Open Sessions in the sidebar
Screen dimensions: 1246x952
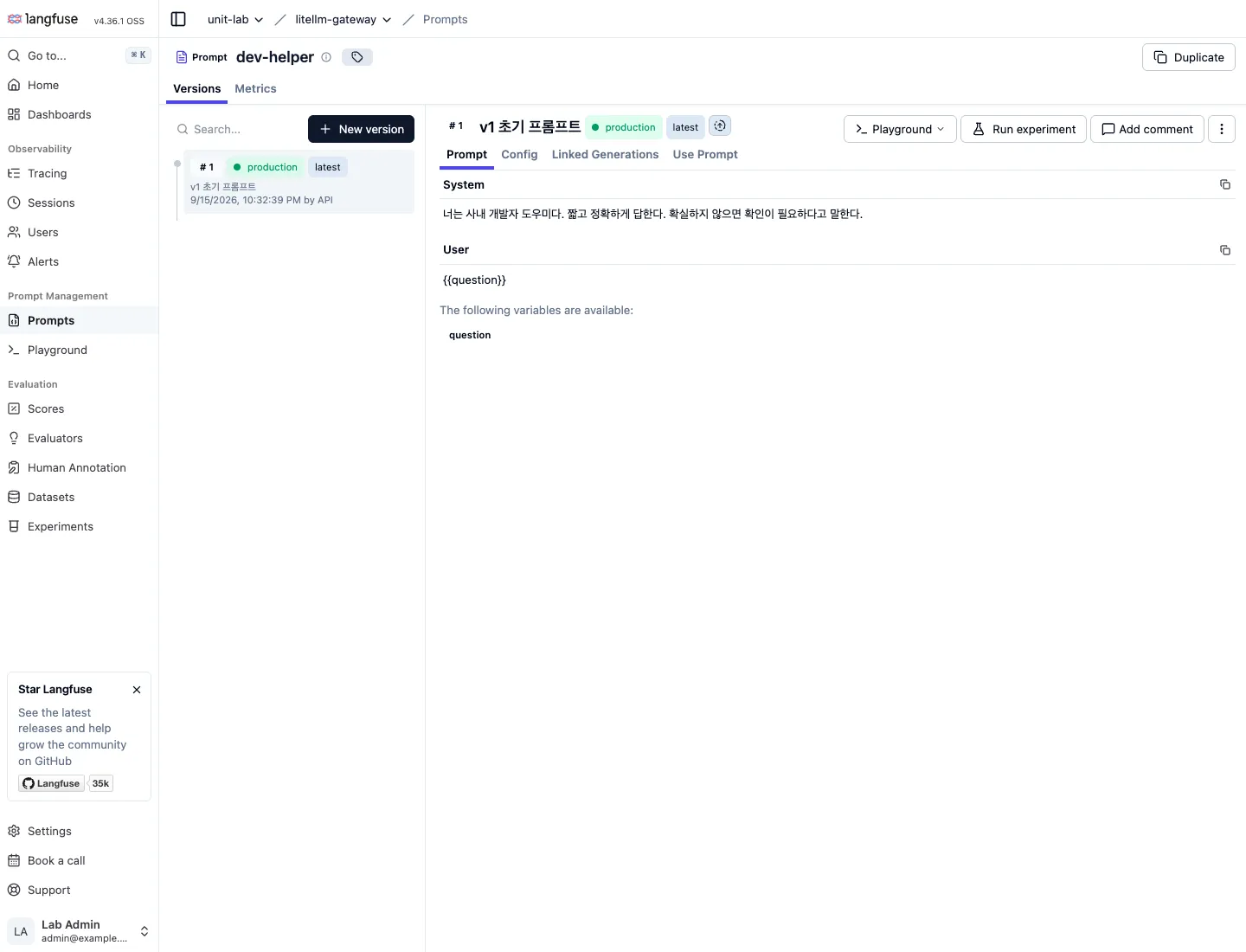(79, 203)
